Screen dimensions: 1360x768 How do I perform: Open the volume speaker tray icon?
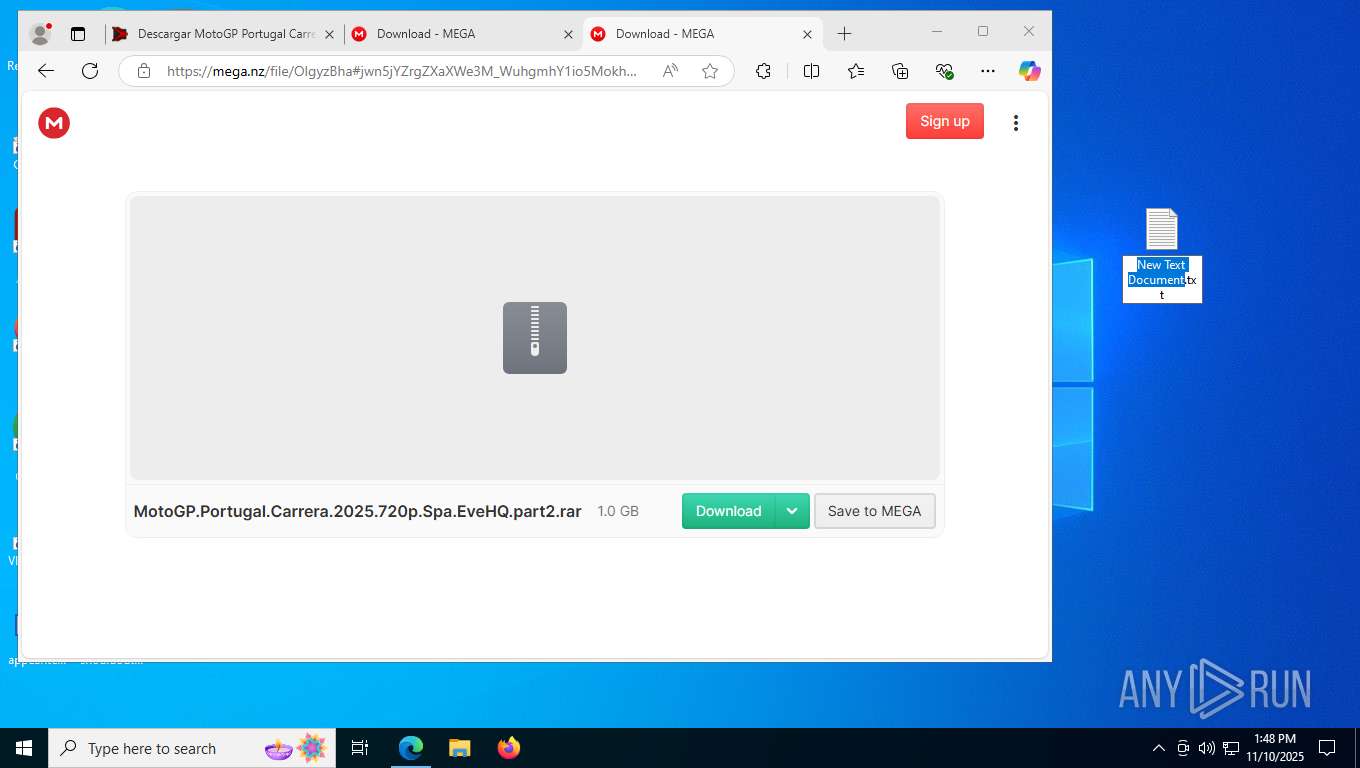(x=1207, y=748)
